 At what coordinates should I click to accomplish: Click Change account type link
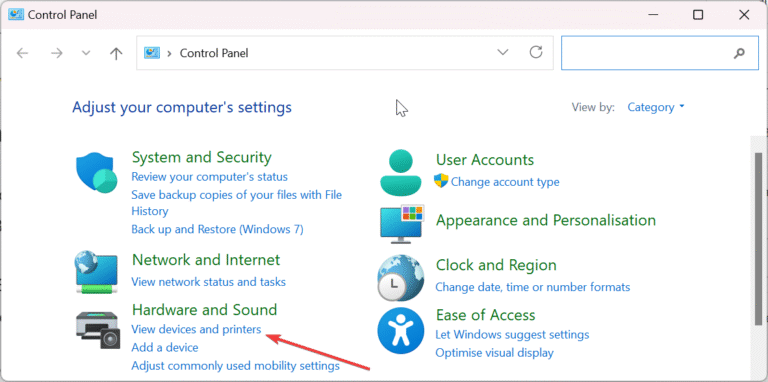click(x=505, y=182)
